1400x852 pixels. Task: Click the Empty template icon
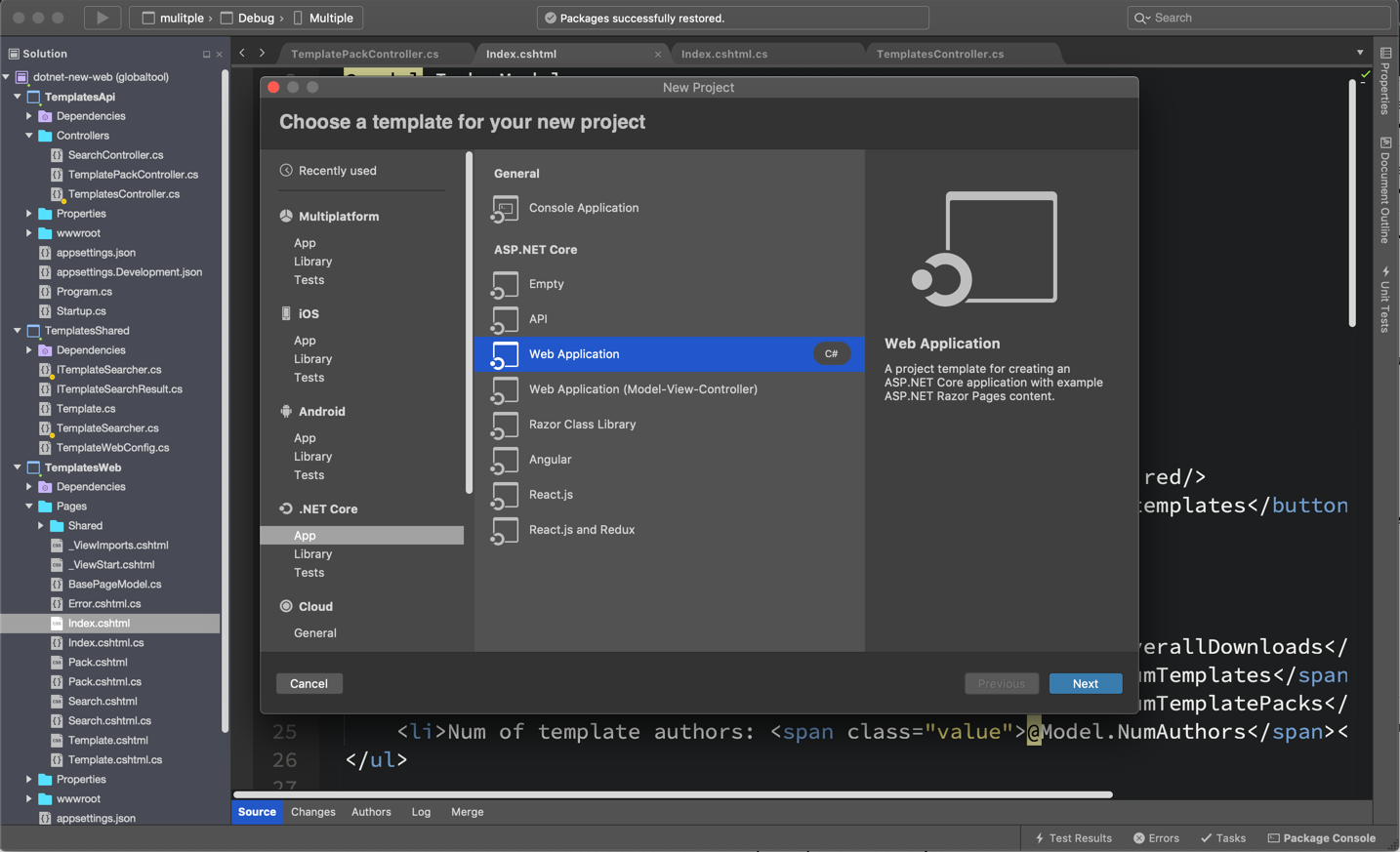pos(505,284)
